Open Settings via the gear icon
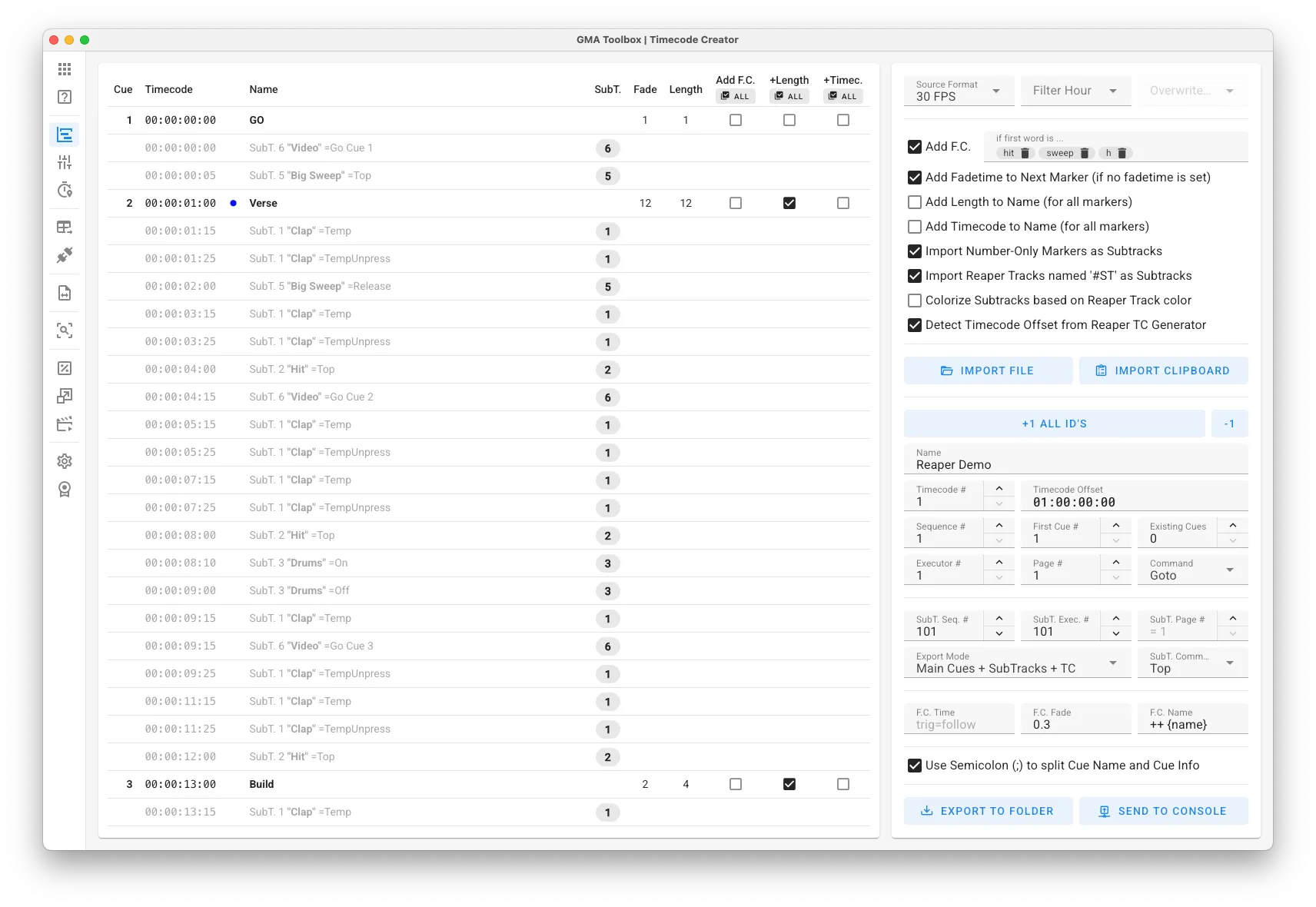Screen dimensions: 1316x907 point(65,460)
